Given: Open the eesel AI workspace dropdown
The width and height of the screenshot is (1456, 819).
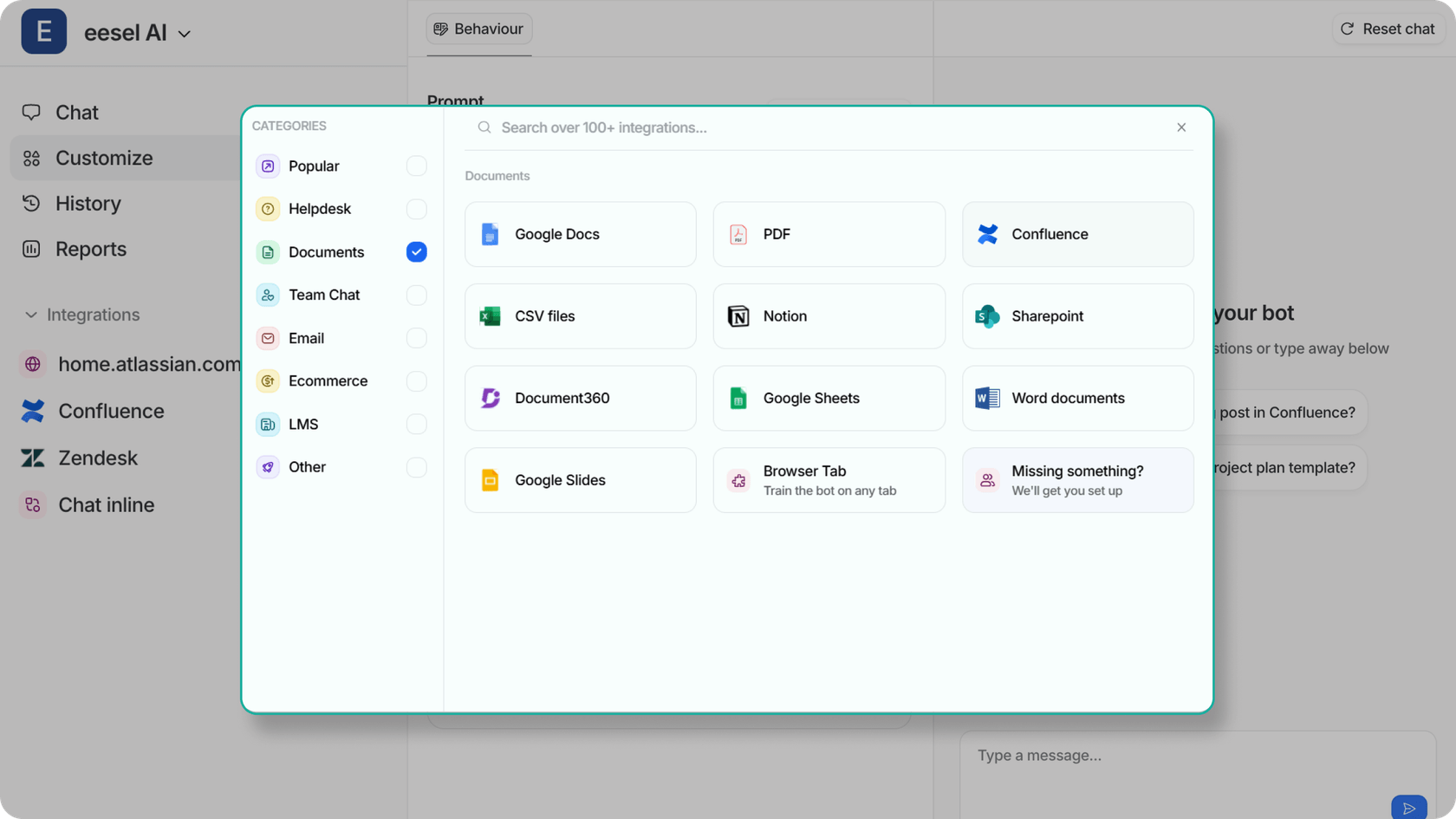Looking at the screenshot, I should coord(138,32).
